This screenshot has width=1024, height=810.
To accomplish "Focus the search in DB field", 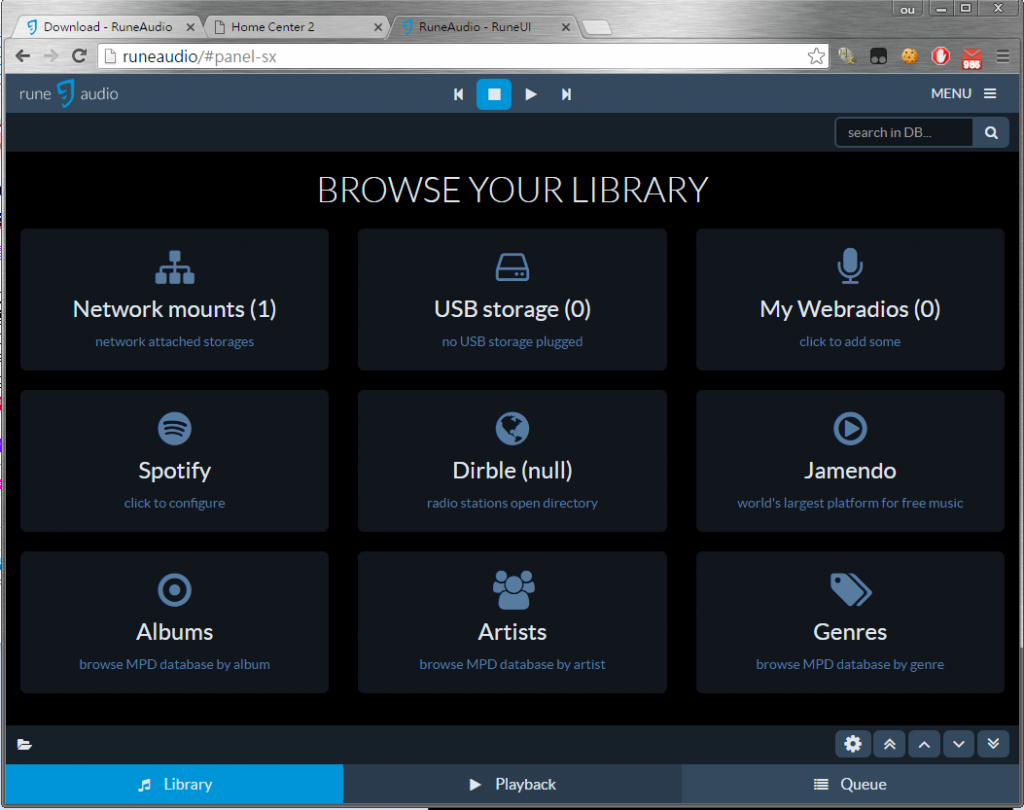I will click(x=904, y=132).
